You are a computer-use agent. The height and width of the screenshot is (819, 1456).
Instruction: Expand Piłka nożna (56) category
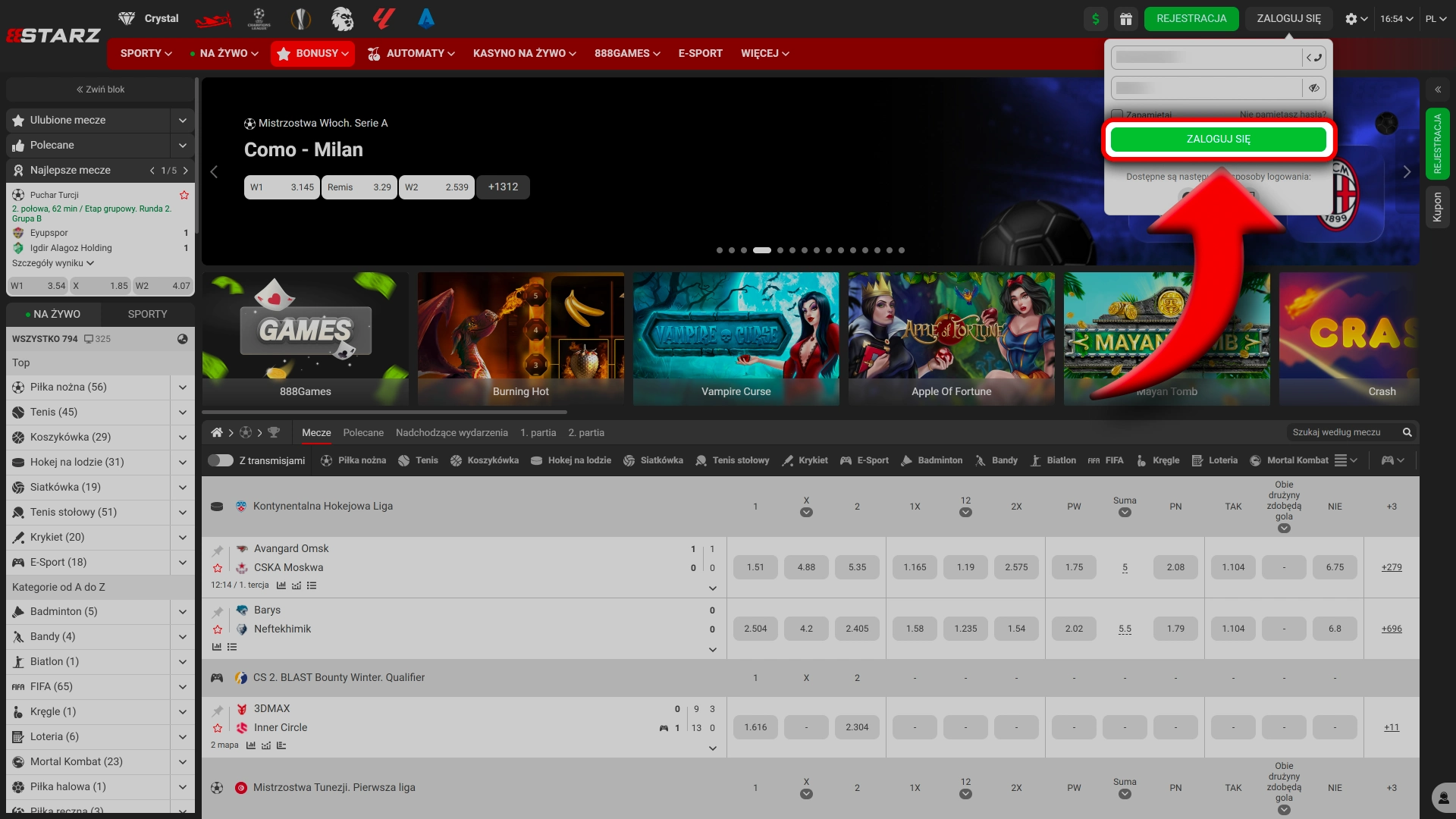(x=183, y=388)
